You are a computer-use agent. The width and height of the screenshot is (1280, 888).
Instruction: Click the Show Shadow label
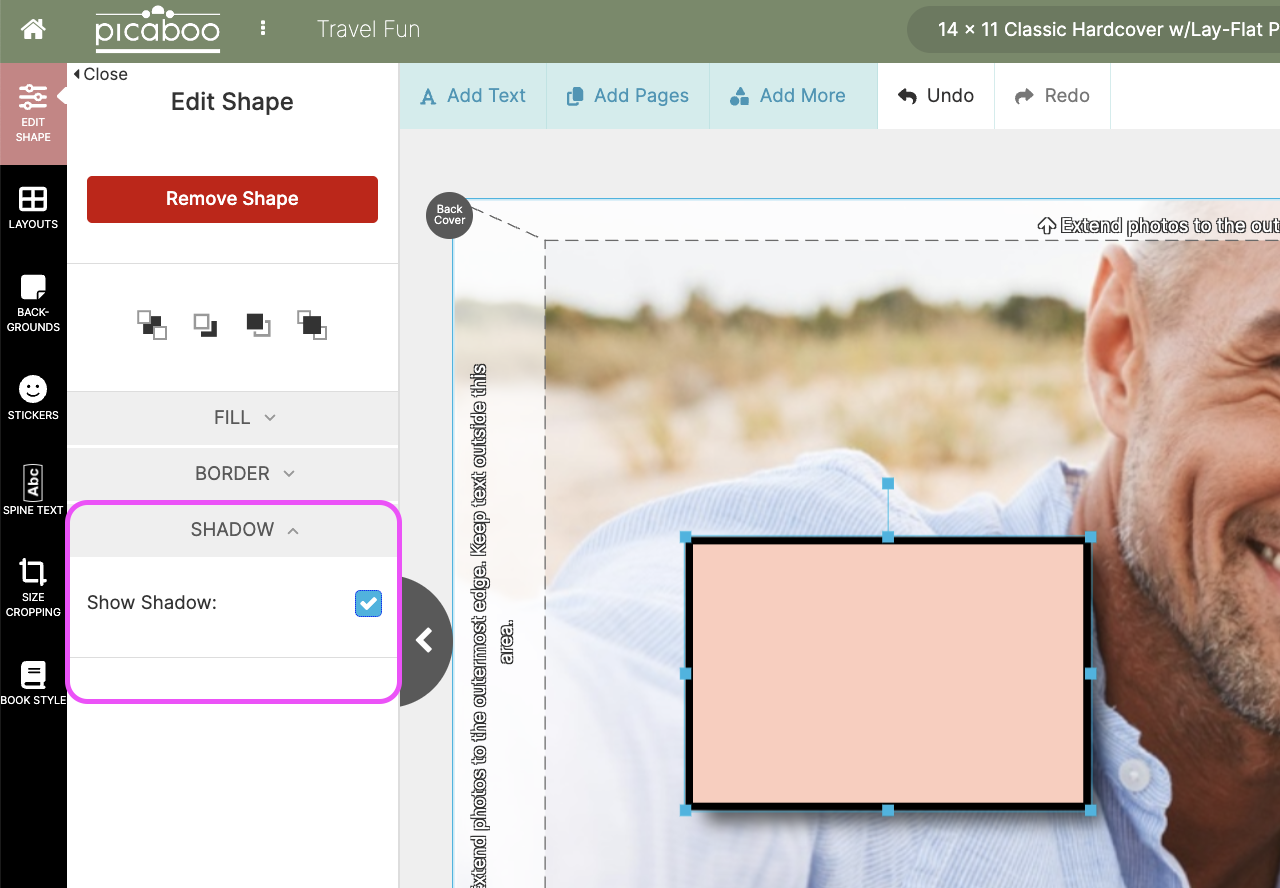point(152,603)
